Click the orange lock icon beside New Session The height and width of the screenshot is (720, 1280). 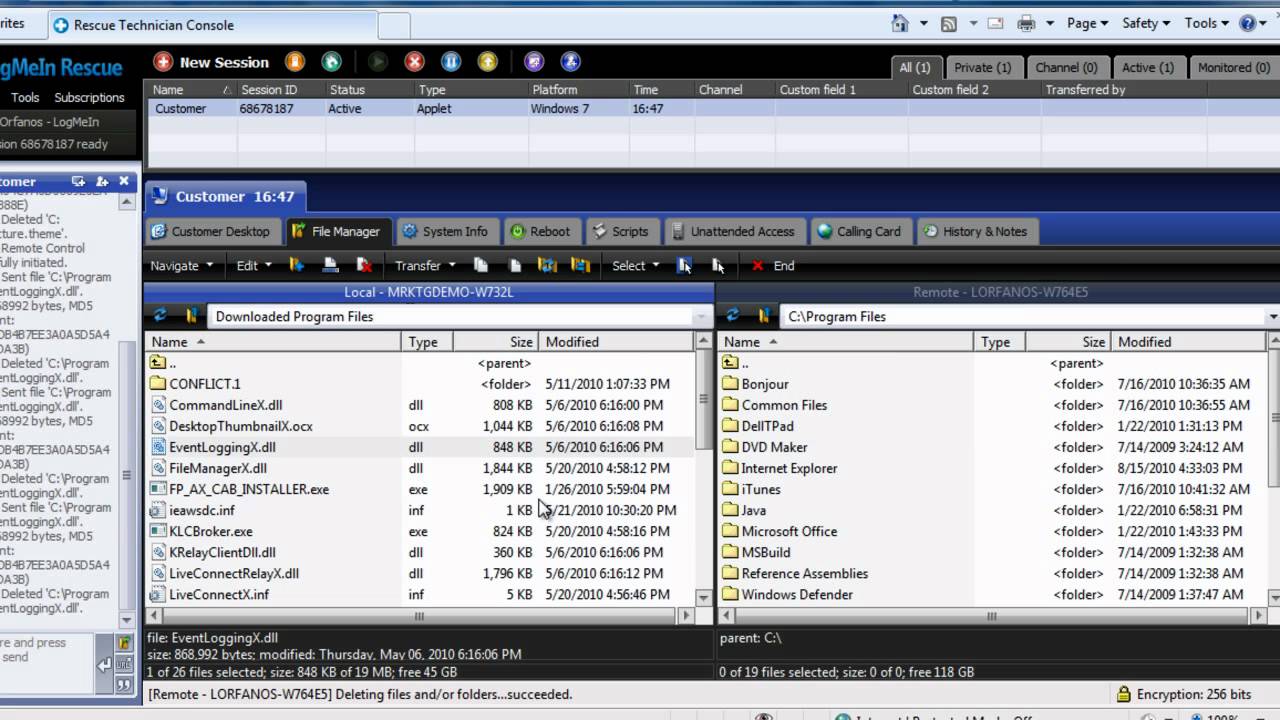pyautogui.click(x=295, y=62)
